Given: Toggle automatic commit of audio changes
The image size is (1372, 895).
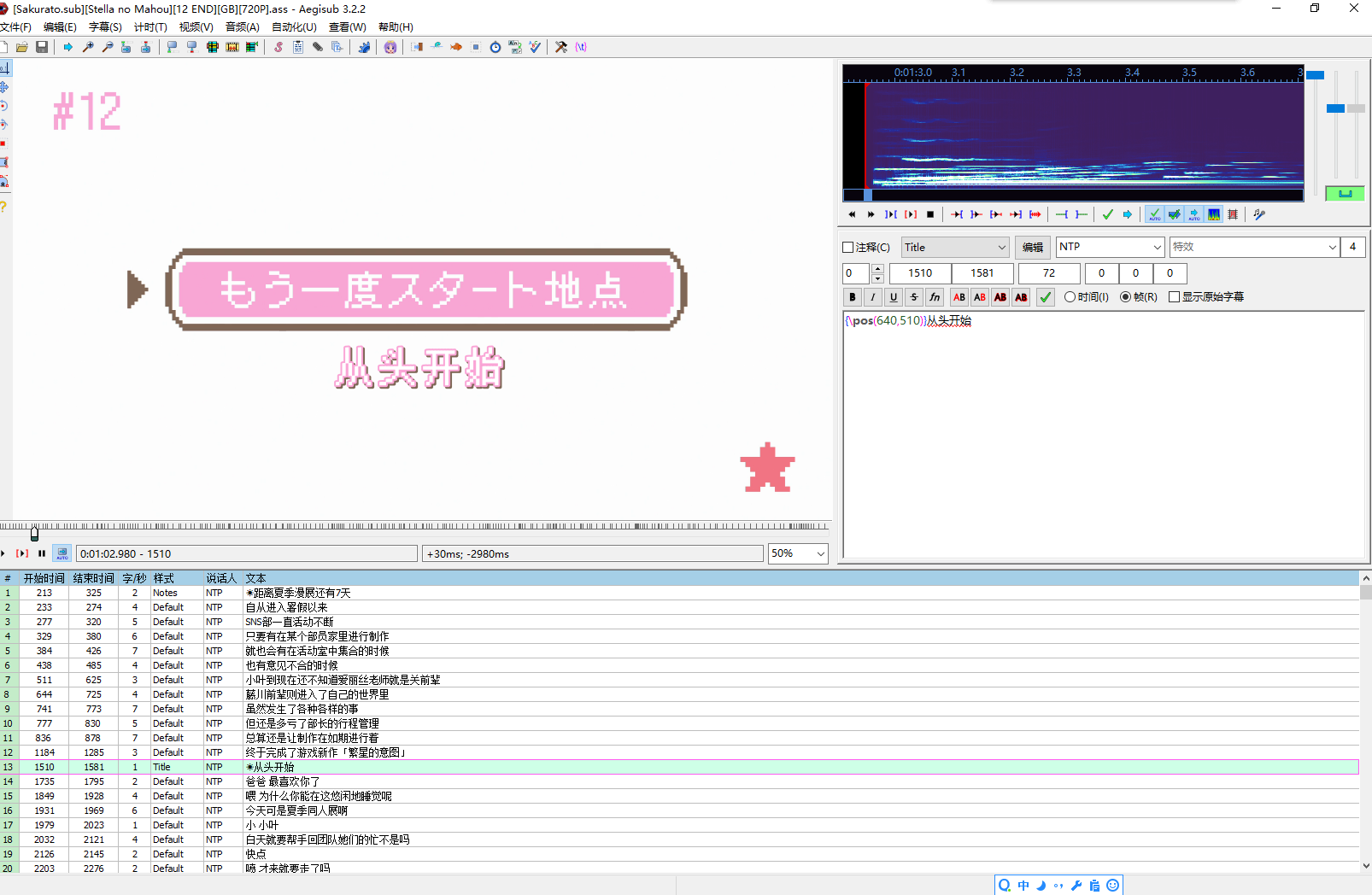Looking at the screenshot, I should tap(1154, 214).
